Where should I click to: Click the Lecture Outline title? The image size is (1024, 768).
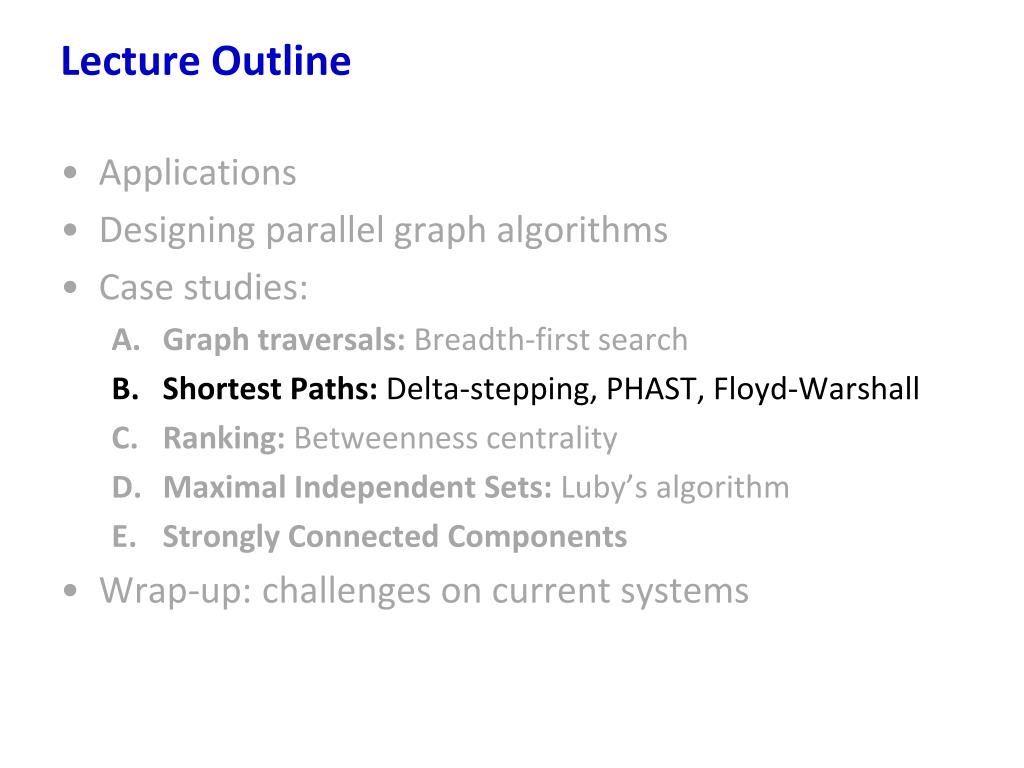206,61
